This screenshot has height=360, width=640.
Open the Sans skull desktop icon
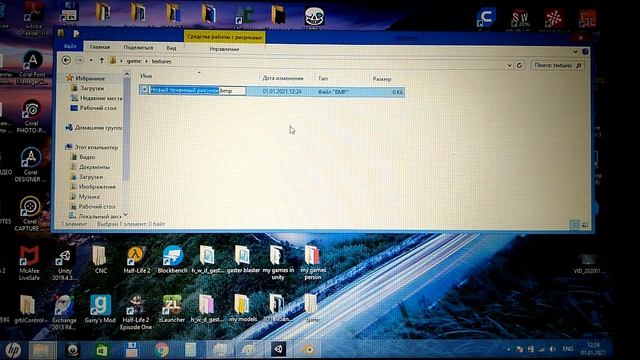pos(314,17)
